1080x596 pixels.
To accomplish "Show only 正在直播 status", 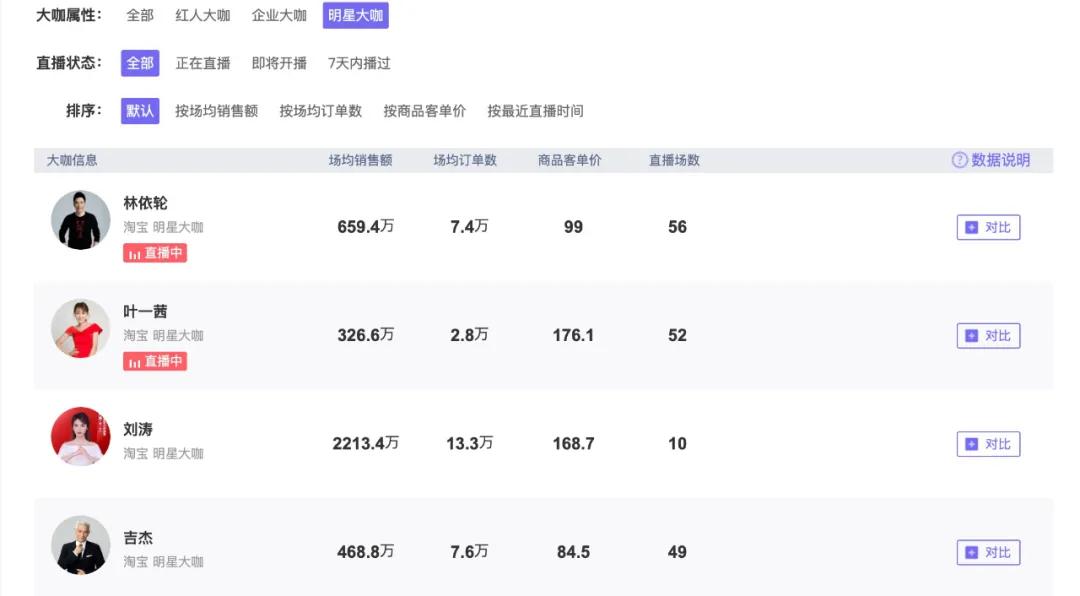I will coord(203,63).
